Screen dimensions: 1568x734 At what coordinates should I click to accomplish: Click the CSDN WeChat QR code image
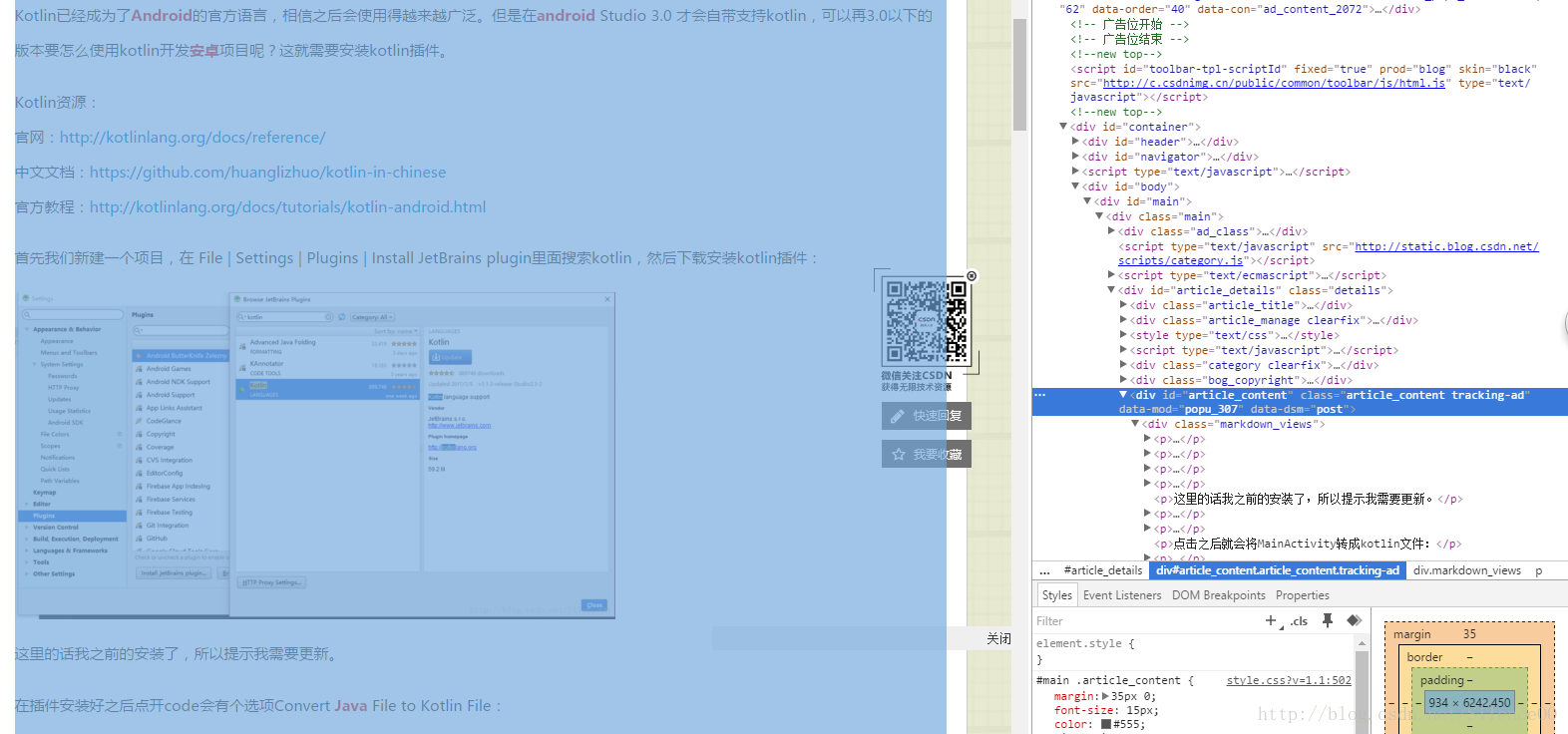pyautogui.click(x=926, y=322)
